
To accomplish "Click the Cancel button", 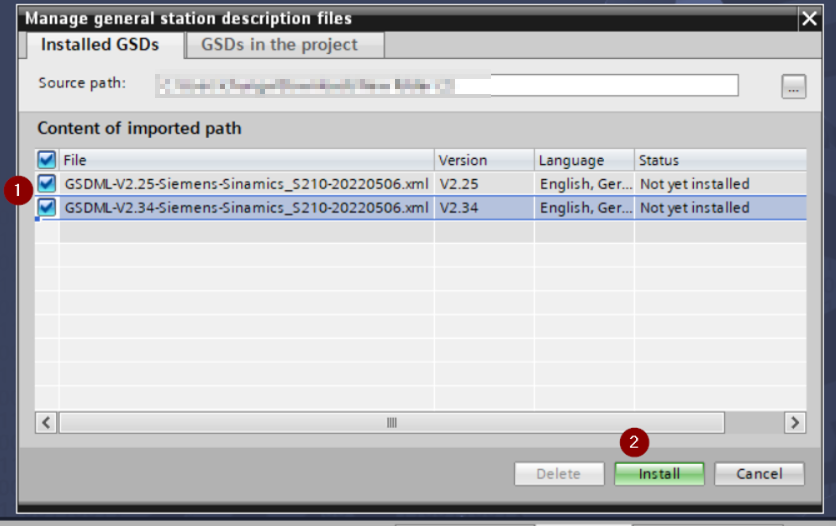I will point(759,474).
